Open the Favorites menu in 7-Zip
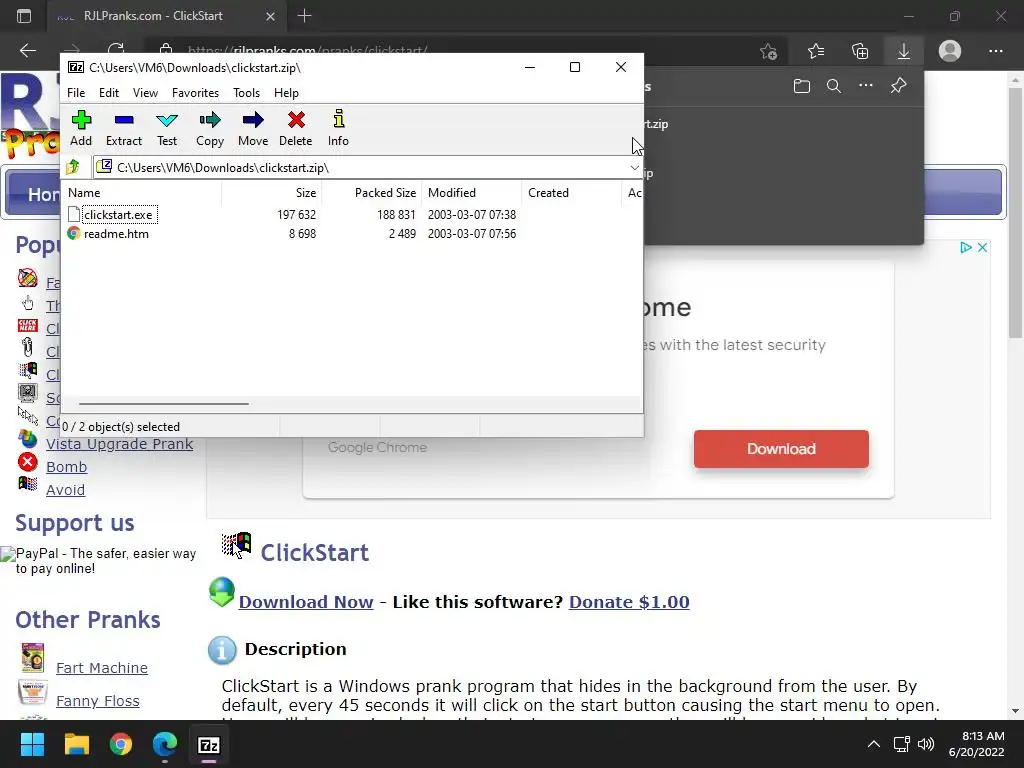This screenshot has width=1024, height=768. (195, 93)
